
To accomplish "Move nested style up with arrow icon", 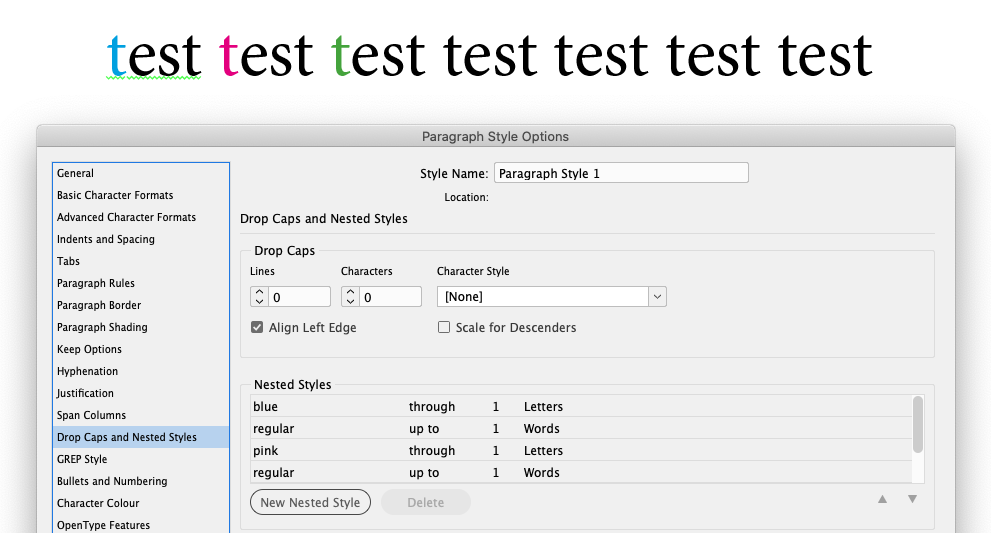I will point(882,499).
